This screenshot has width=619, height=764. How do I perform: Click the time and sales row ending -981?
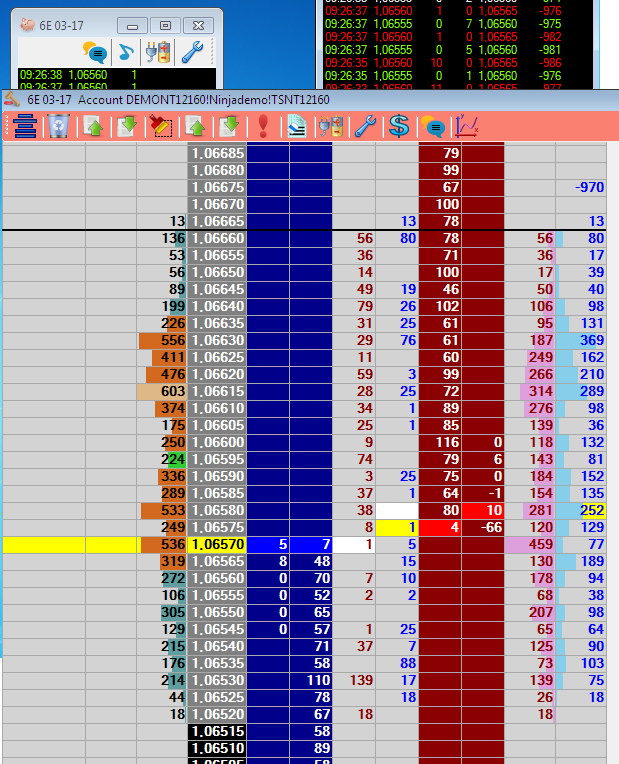point(443,50)
